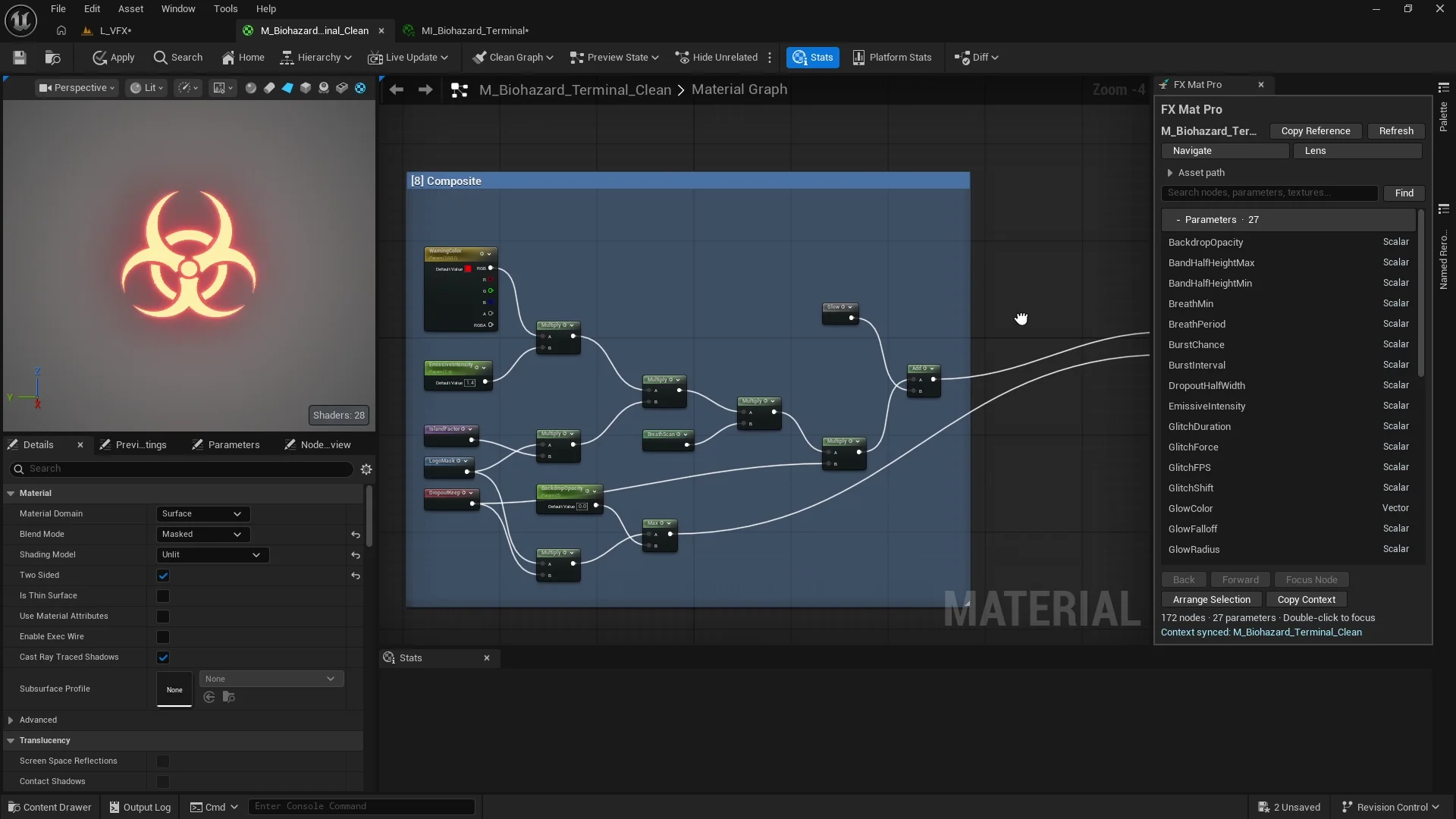Screen dimensions: 1456x819
Task: Navigate back in graph history
Action: click(396, 89)
